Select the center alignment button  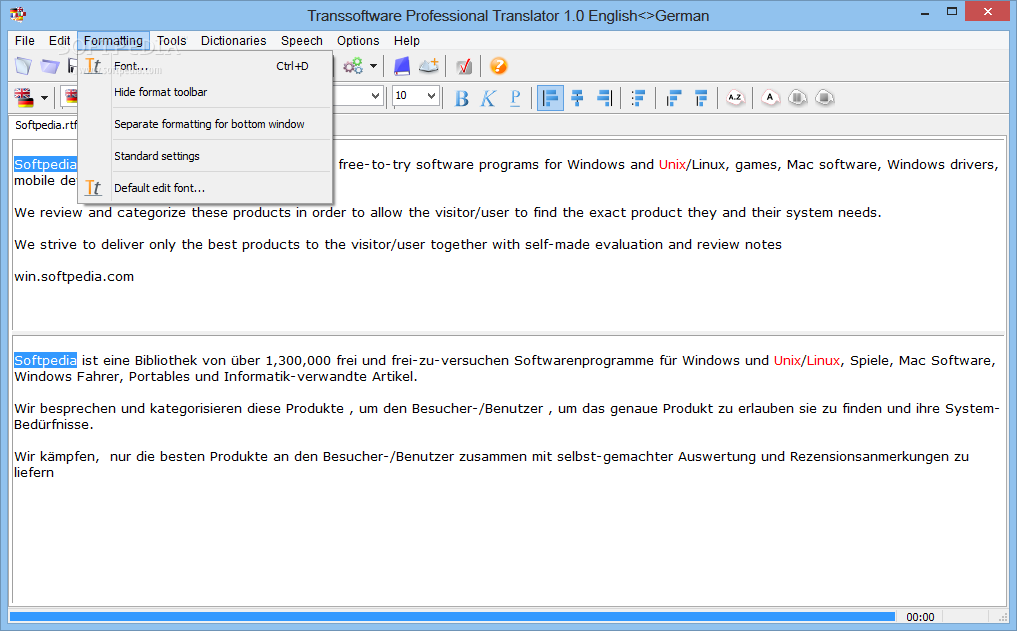pos(577,98)
